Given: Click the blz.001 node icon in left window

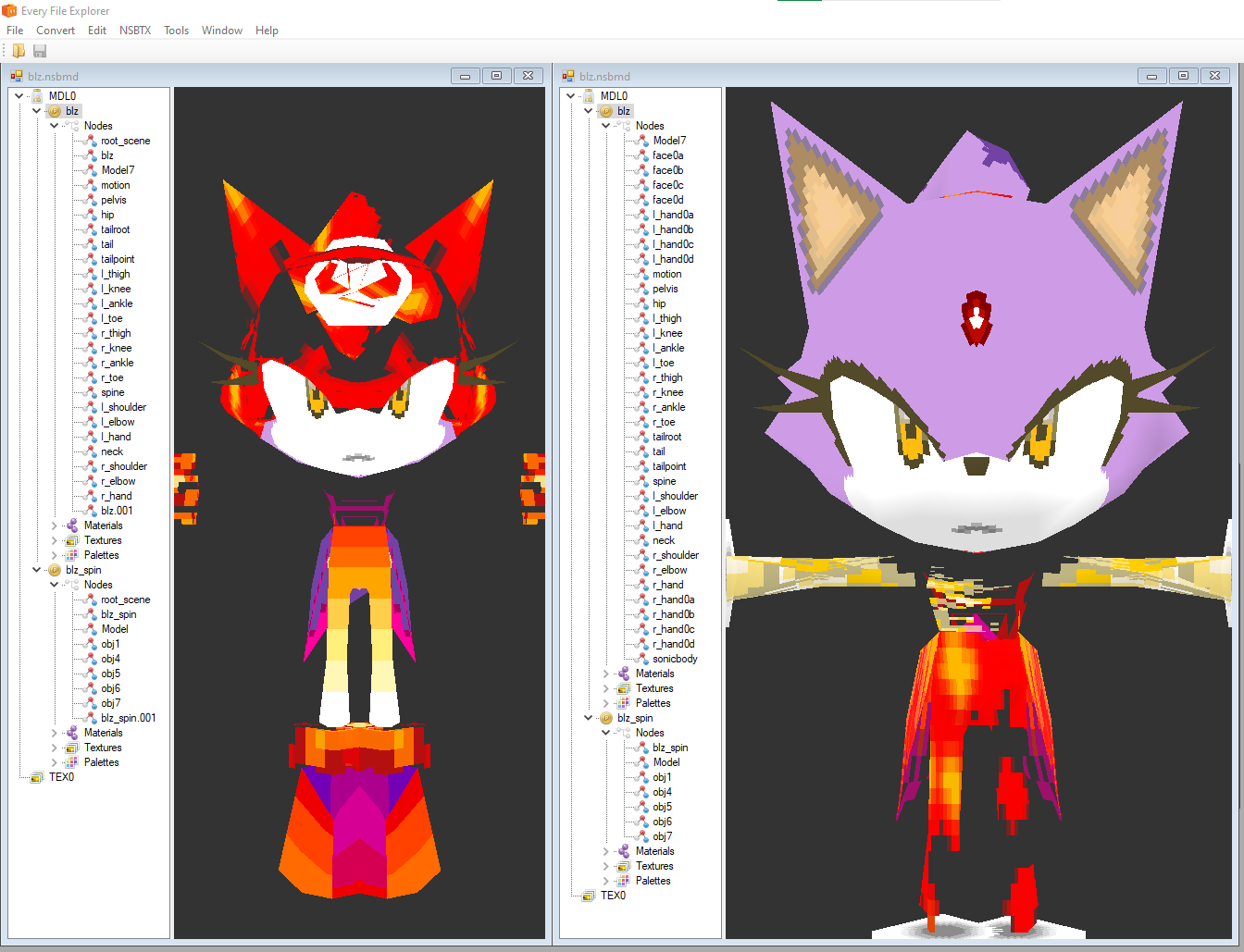Looking at the screenshot, I should (x=90, y=511).
